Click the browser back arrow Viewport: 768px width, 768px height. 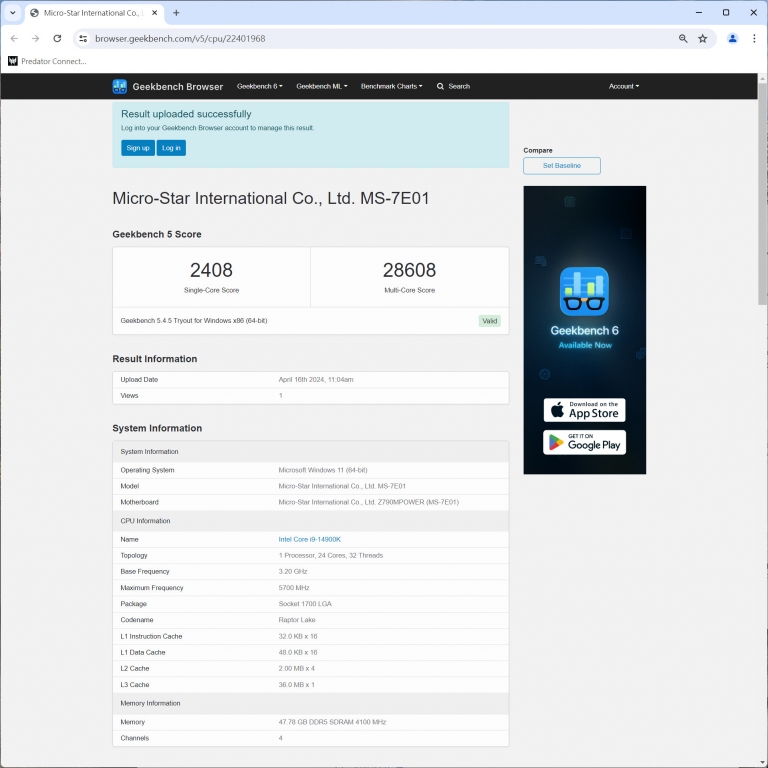pos(14,39)
